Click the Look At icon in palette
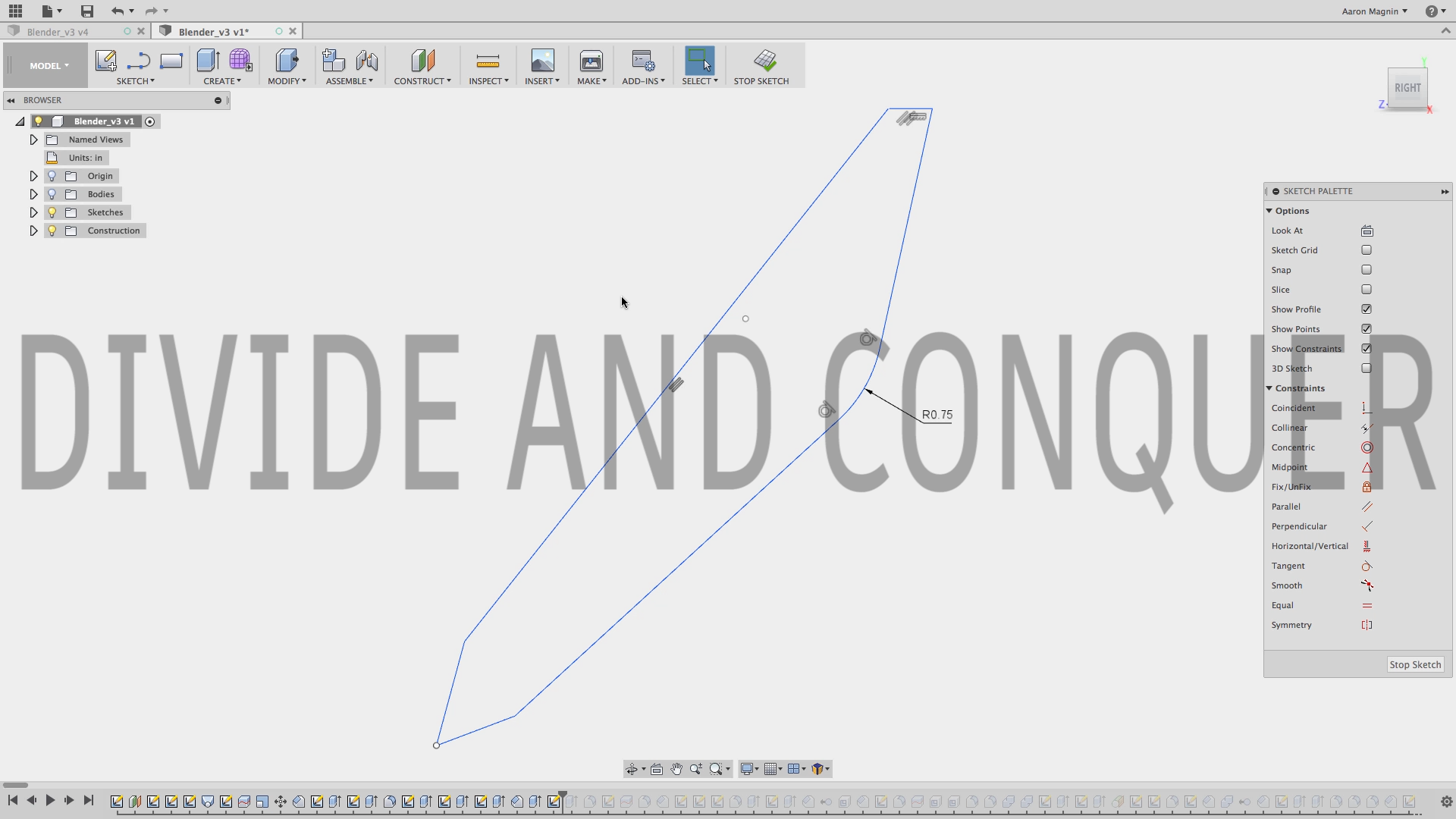The height and width of the screenshot is (819, 1456). pos(1367,231)
